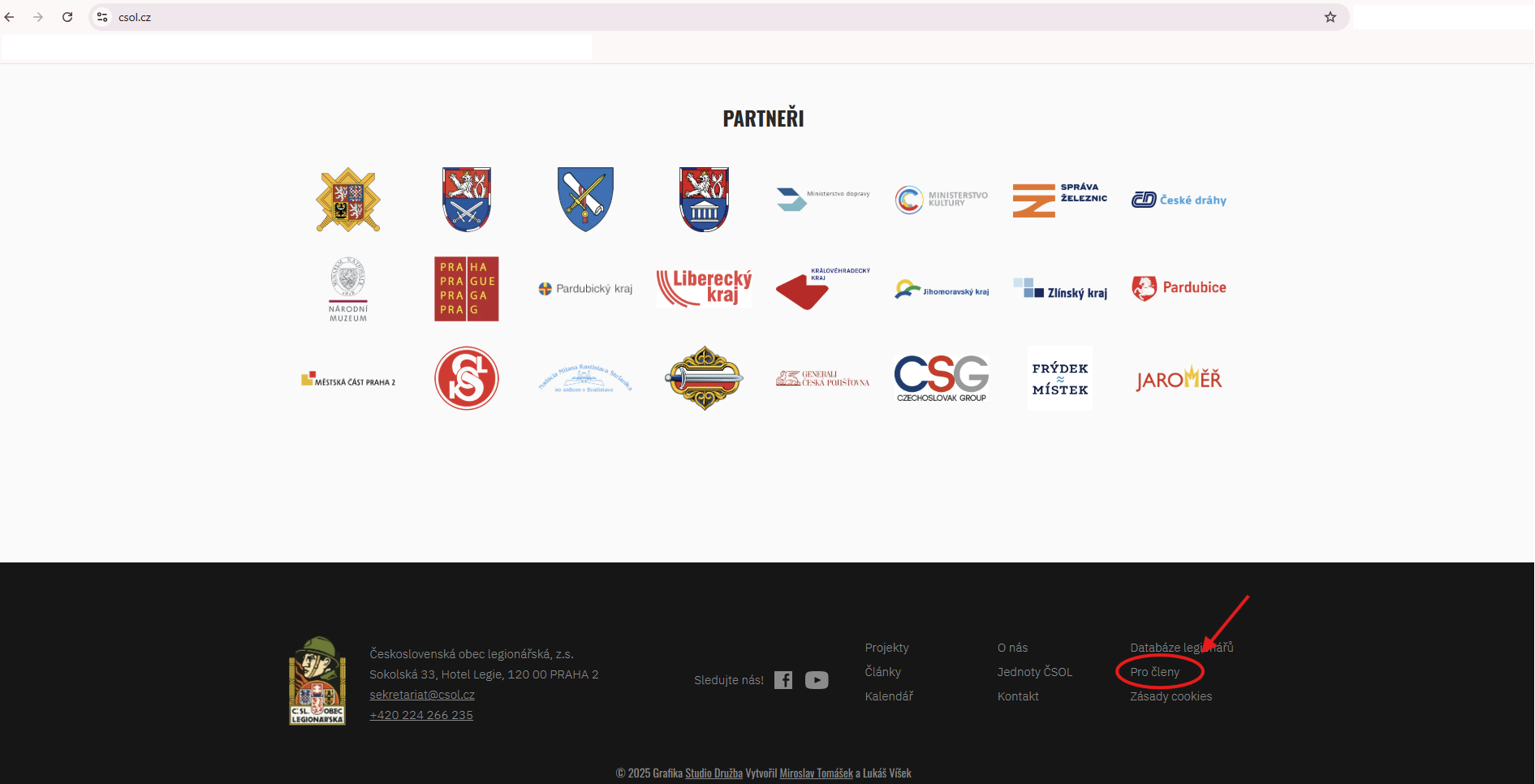Go to the Kontakt footer link

point(1018,696)
